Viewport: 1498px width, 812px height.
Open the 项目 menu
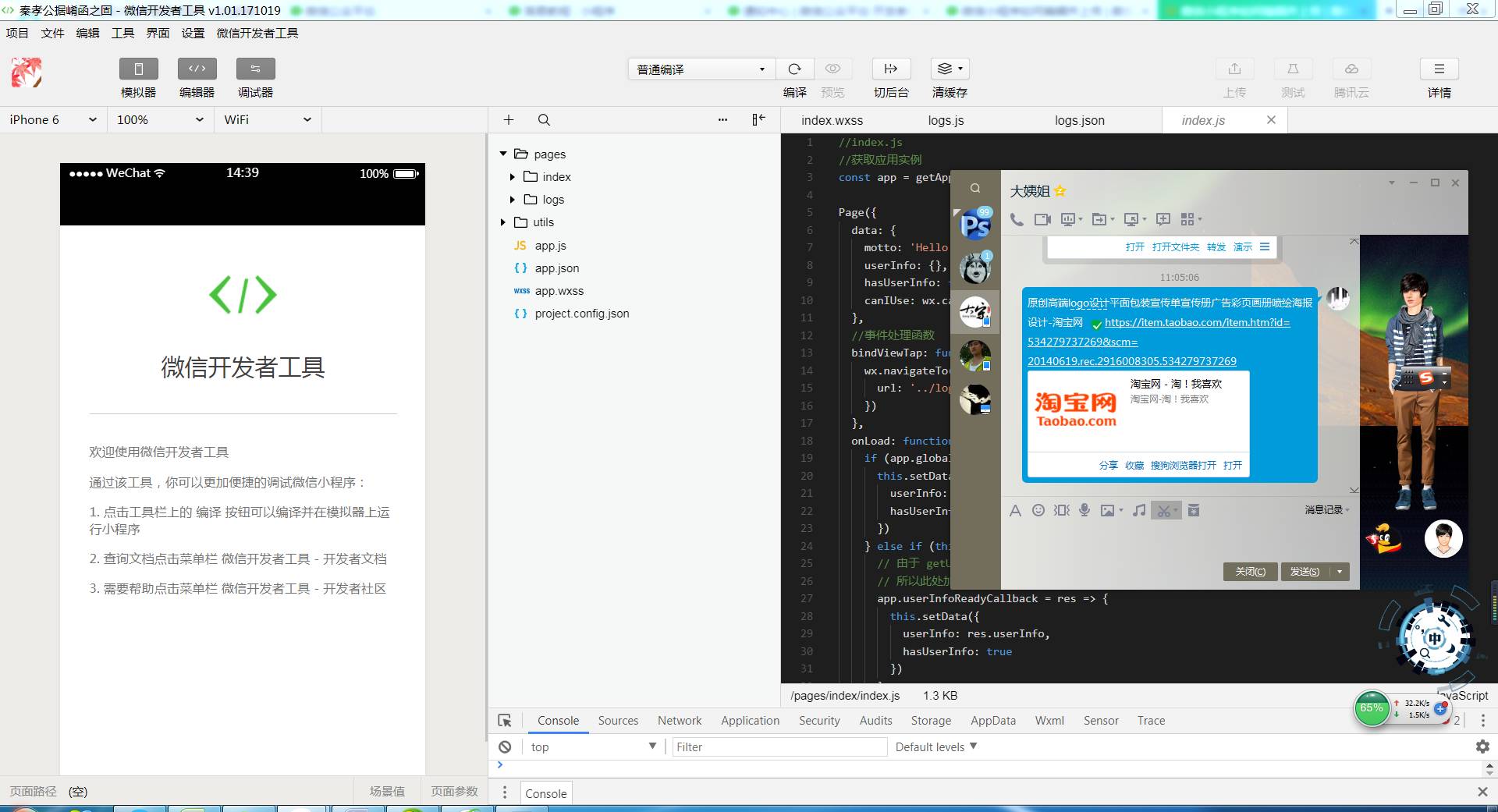coord(17,33)
